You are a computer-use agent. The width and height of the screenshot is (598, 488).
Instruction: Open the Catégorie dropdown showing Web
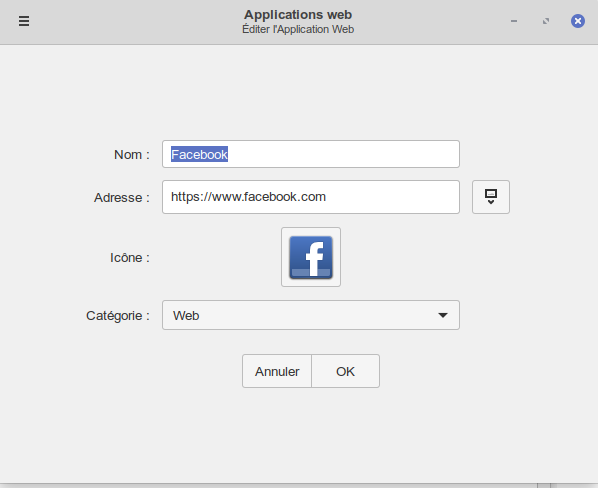pos(311,315)
